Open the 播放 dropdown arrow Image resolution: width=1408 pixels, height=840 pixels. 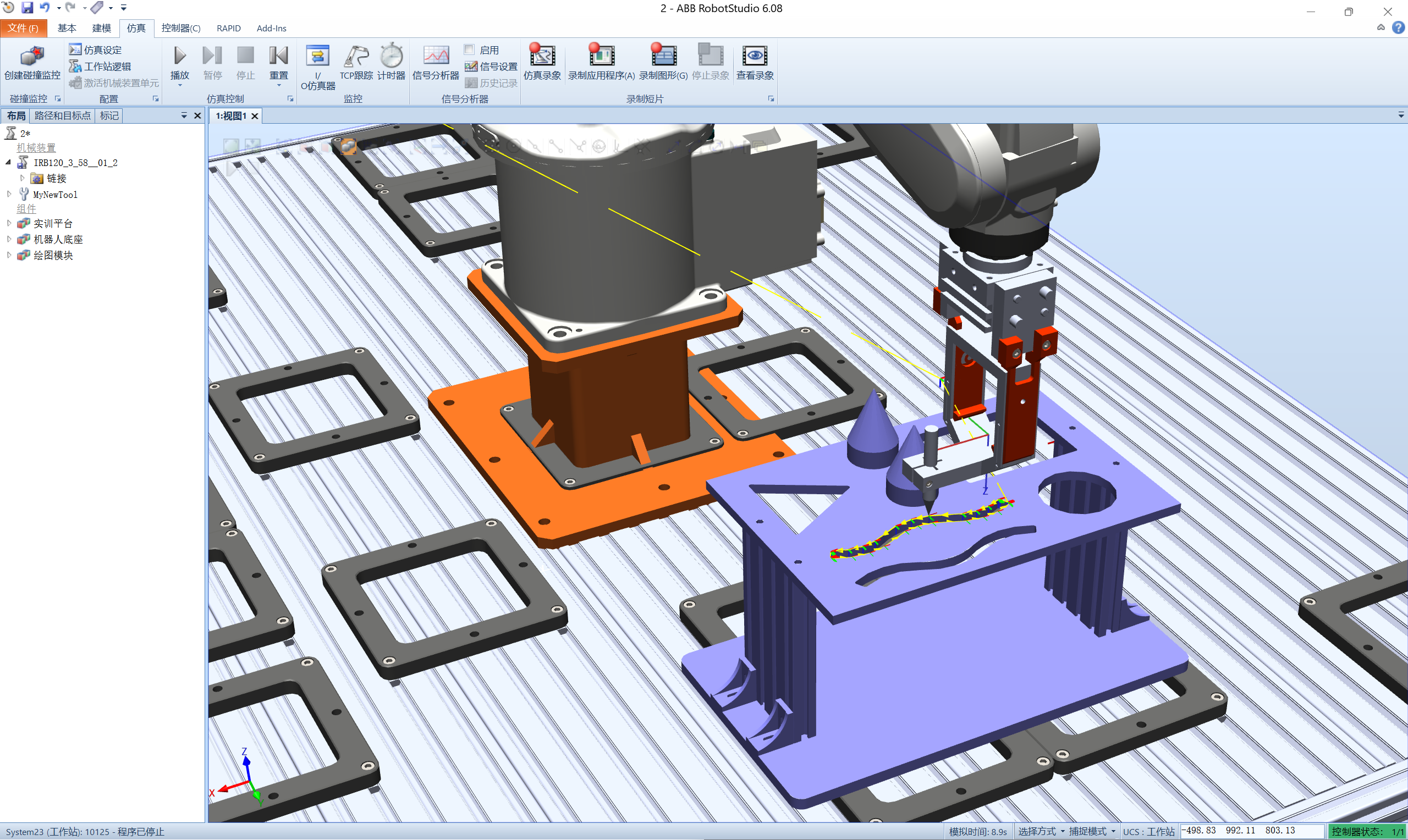(x=179, y=85)
